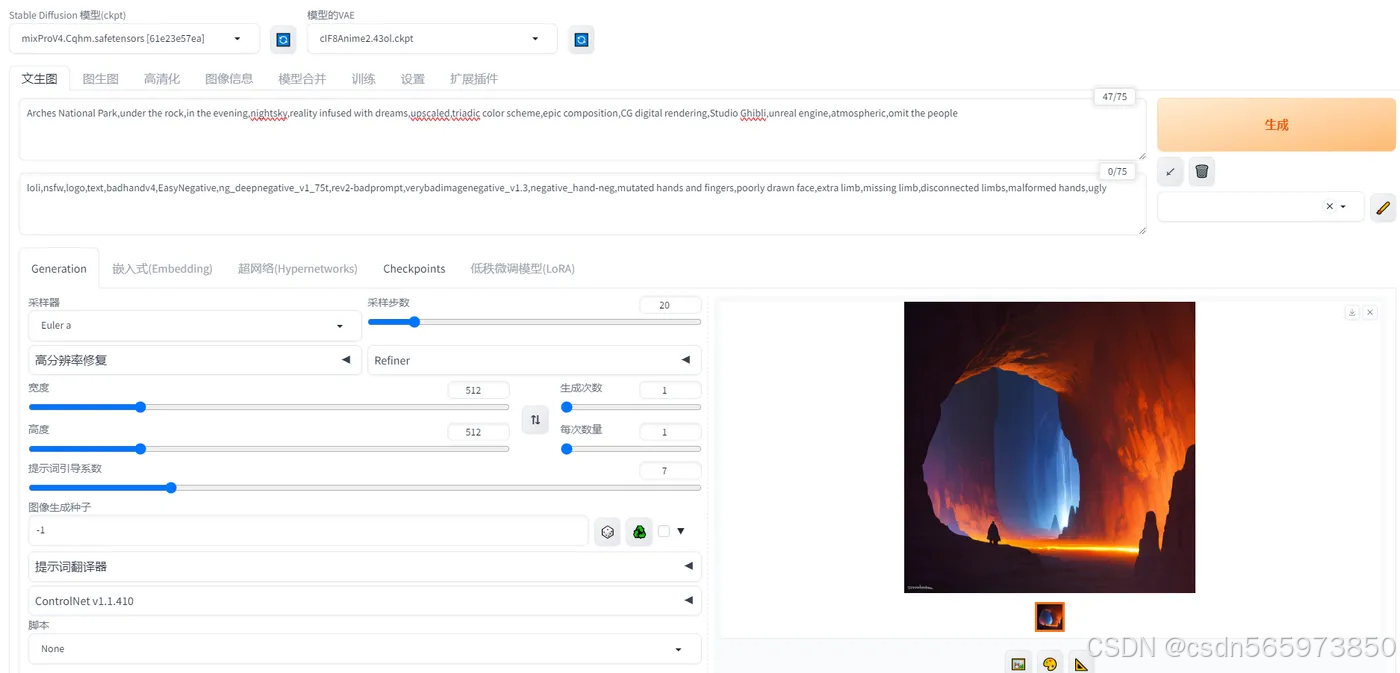Click the negative prompt text area

pyautogui.click(x=583, y=204)
